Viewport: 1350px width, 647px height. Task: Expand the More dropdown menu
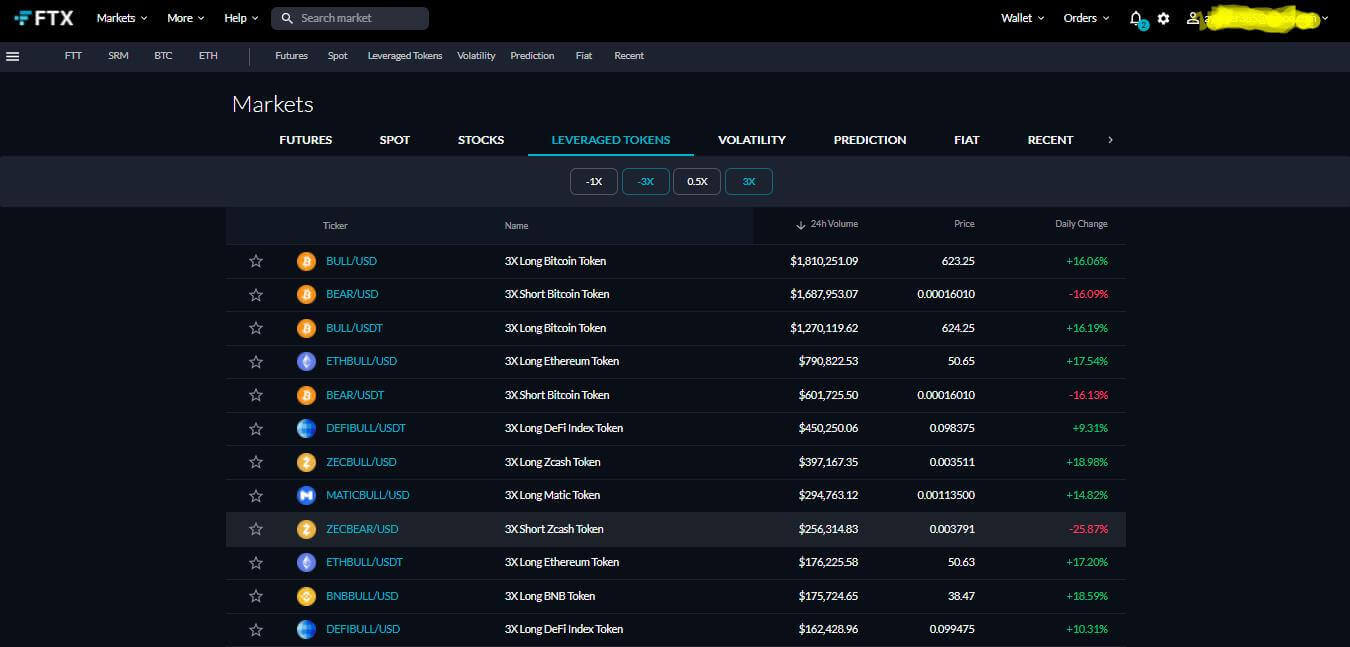(x=186, y=18)
